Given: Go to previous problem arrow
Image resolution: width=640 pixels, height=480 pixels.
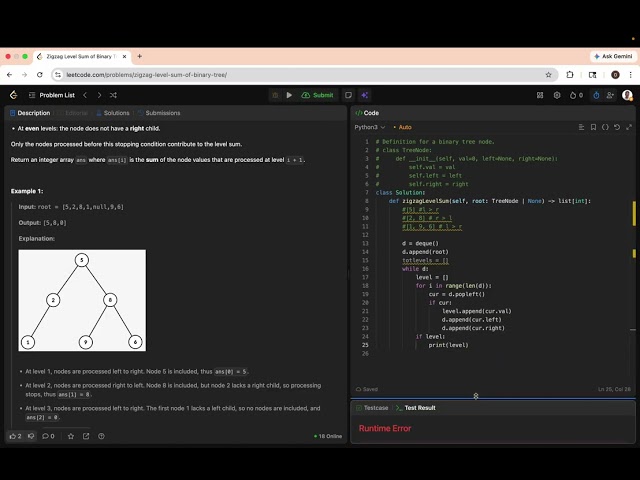Looking at the screenshot, I should tap(85, 95).
